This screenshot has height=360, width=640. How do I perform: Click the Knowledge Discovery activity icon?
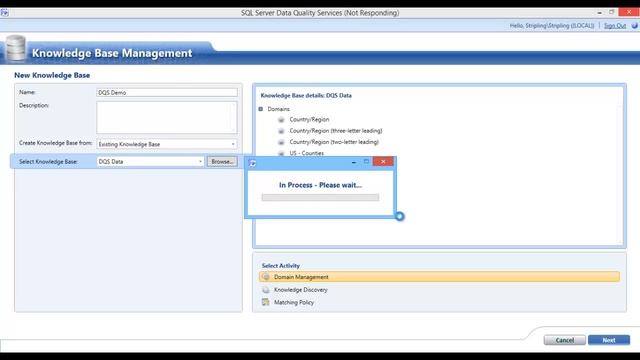(x=266, y=290)
